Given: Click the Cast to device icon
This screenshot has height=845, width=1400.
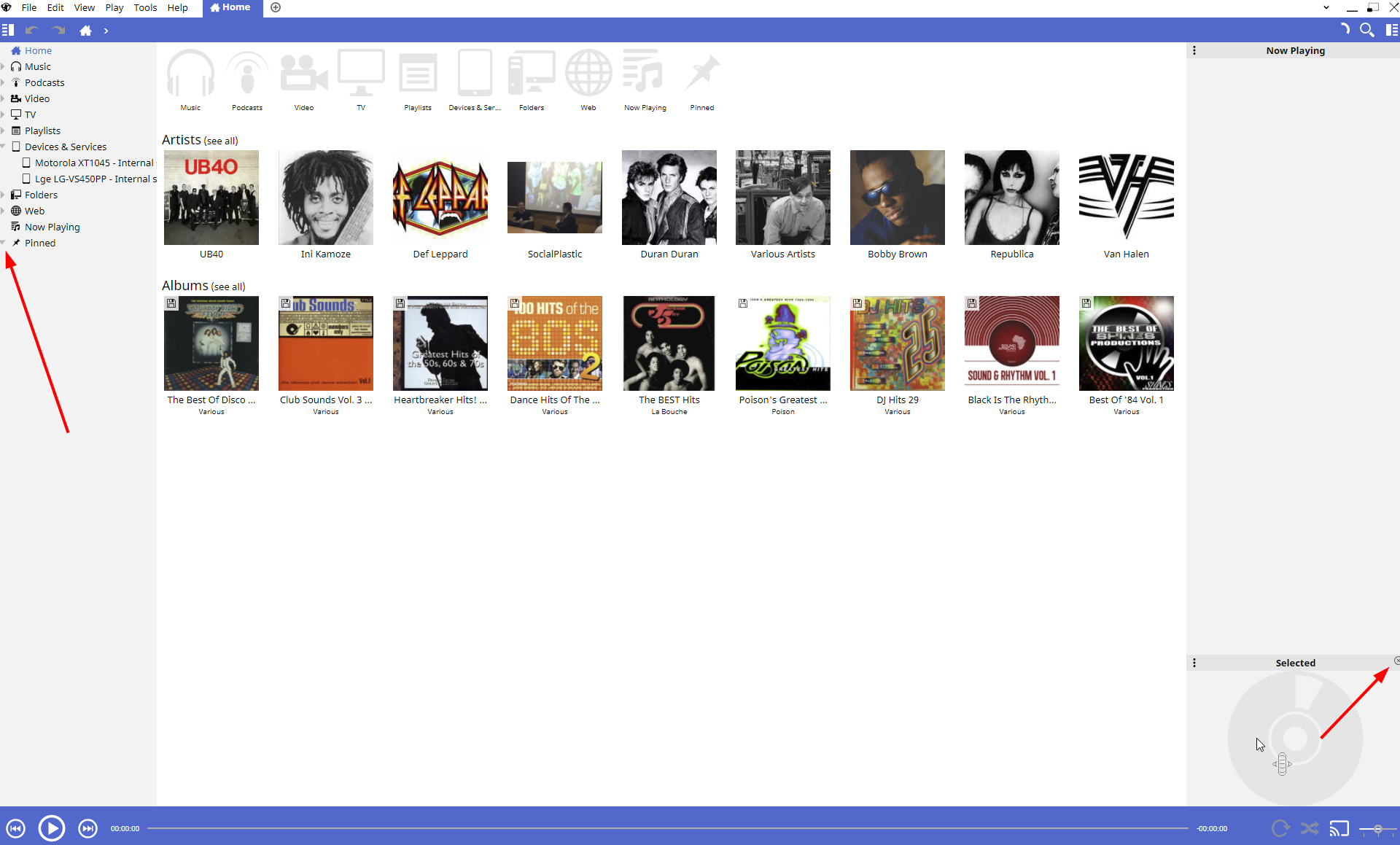Looking at the screenshot, I should click(1339, 828).
